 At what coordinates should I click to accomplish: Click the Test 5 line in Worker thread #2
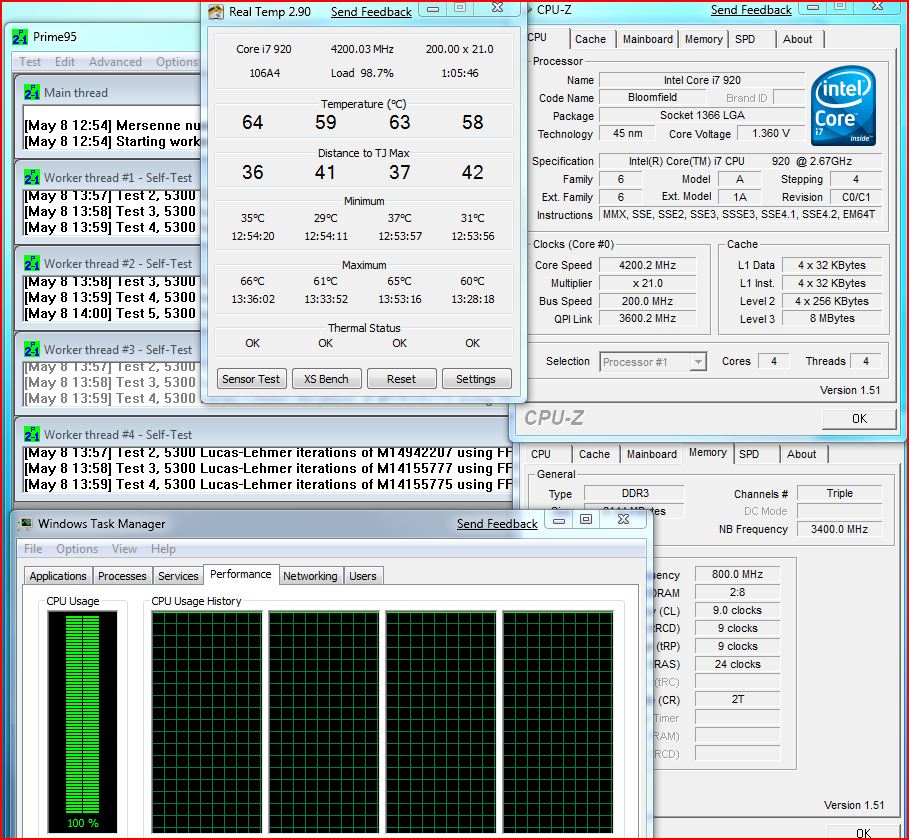pos(110,314)
